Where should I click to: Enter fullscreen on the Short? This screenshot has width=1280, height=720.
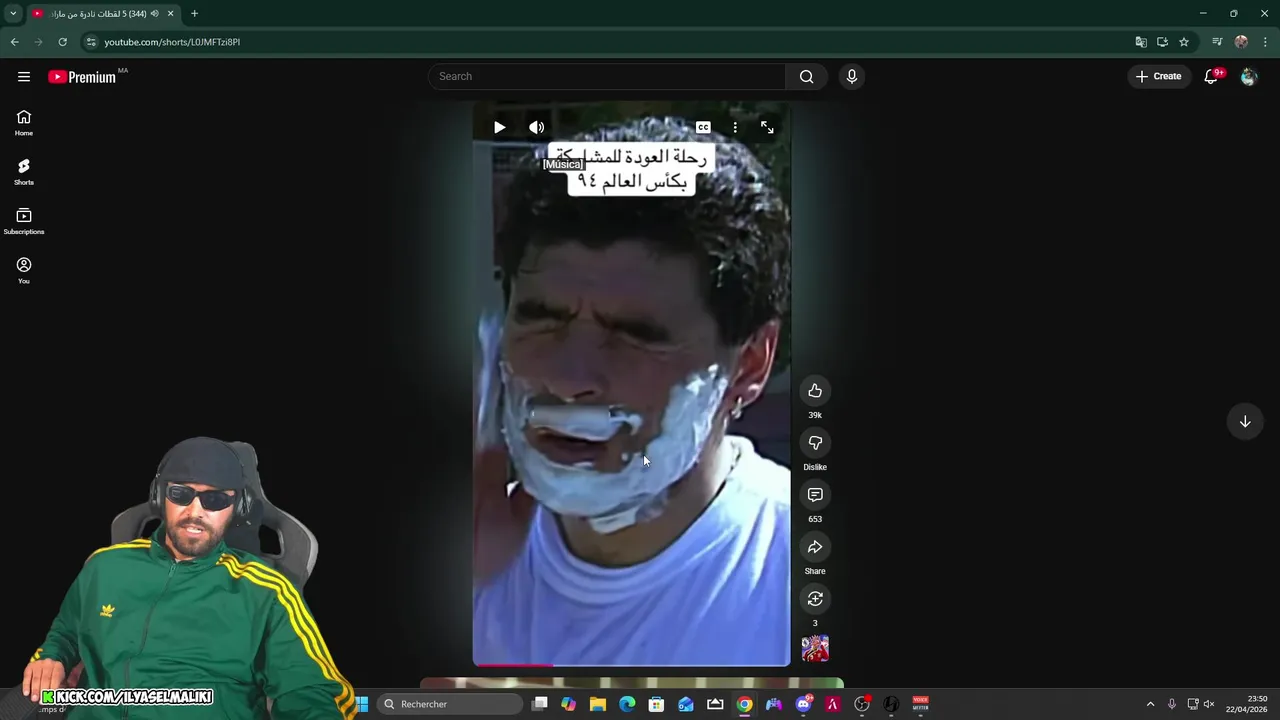click(x=767, y=127)
